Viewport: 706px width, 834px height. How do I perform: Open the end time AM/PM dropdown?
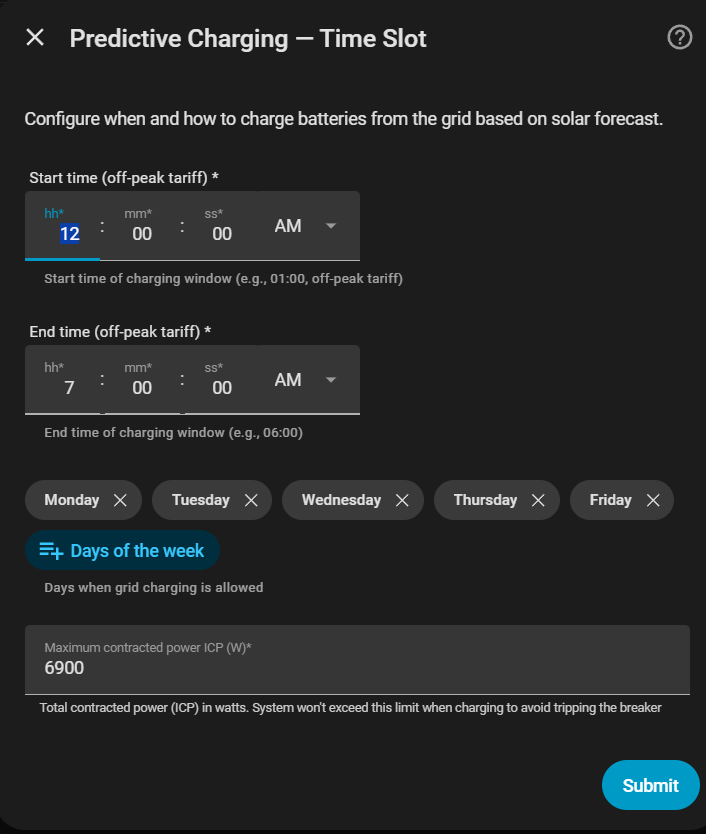[x=304, y=380]
